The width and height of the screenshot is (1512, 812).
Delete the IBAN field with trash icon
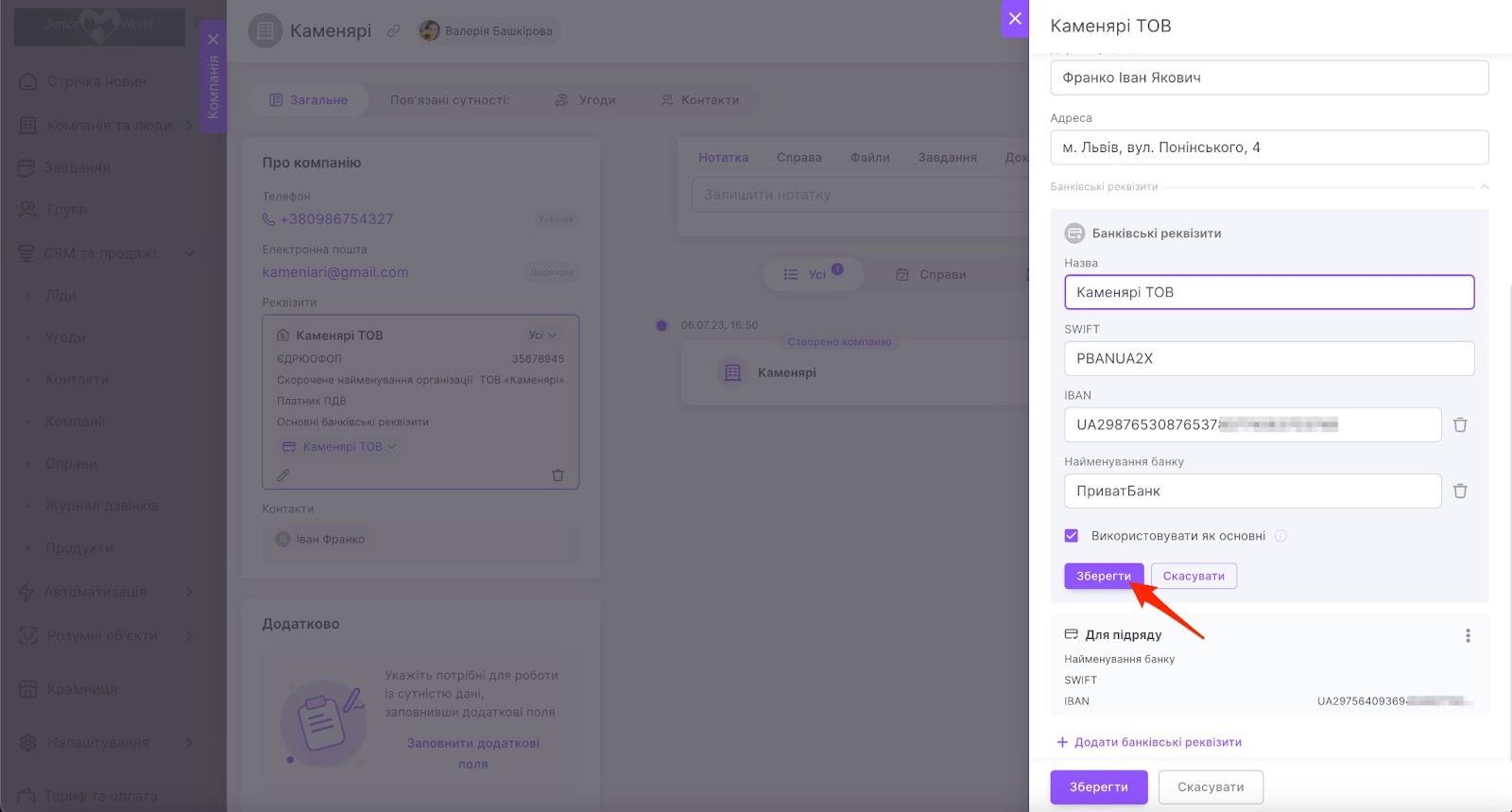[x=1460, y=424]
